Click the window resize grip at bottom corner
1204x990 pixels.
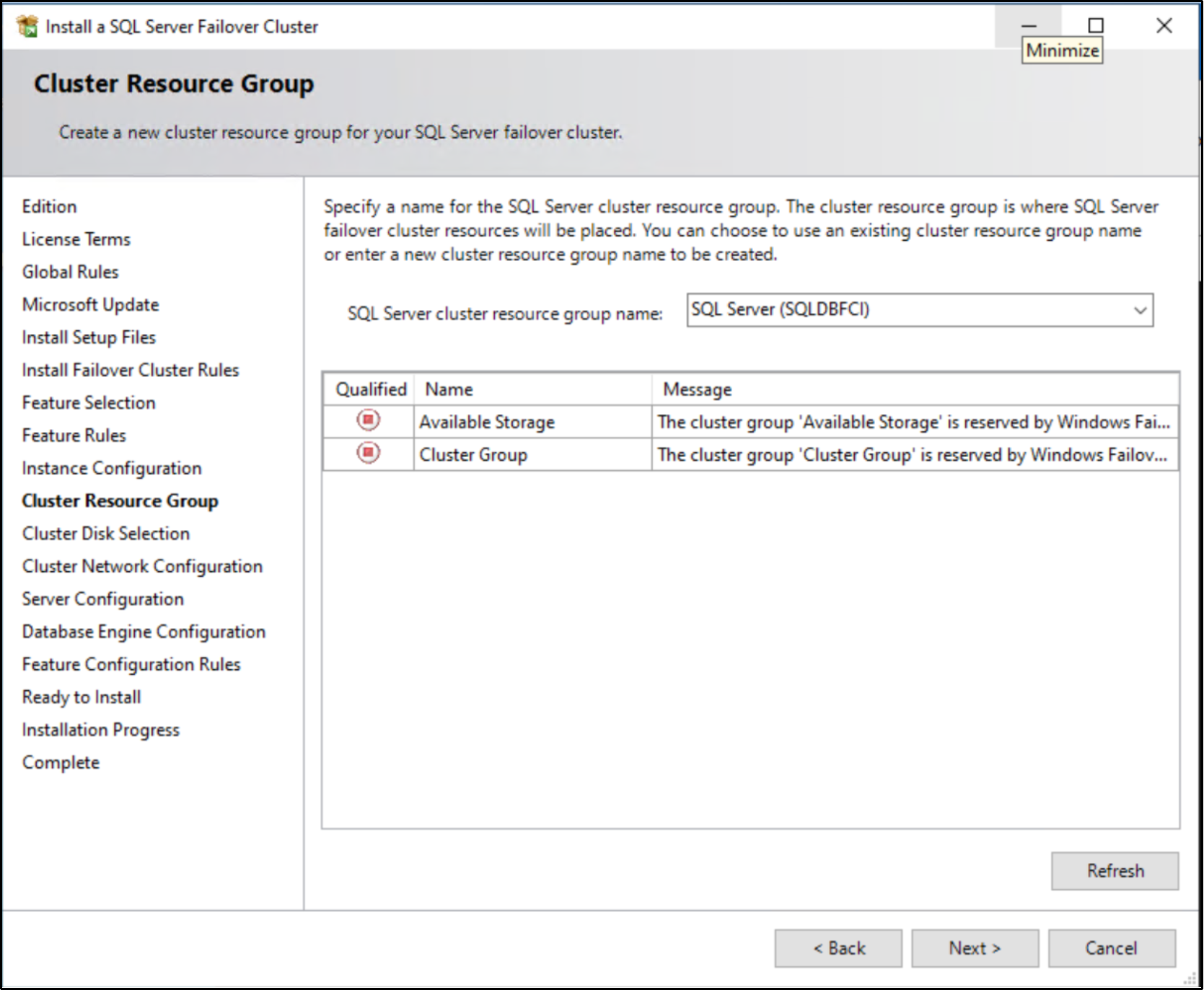click(1190, 978)
